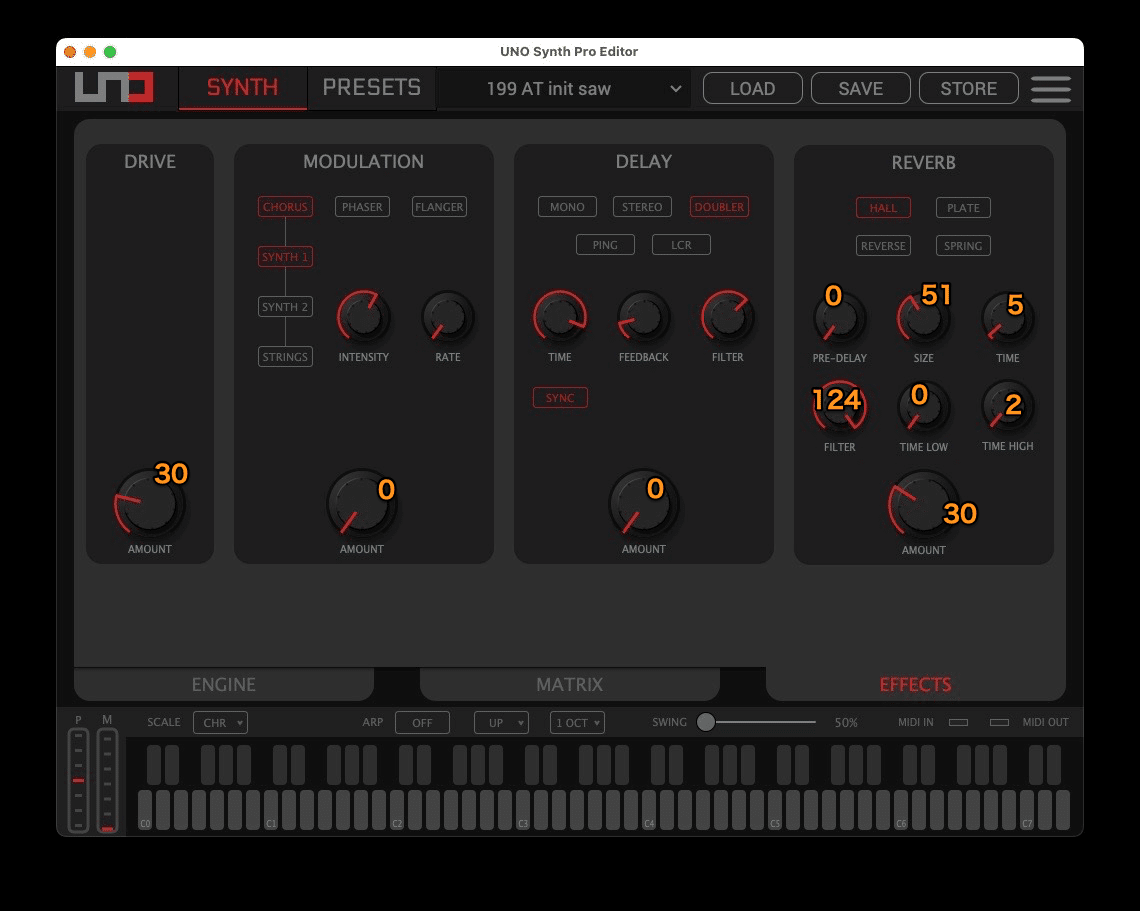Click the MODULATION INTENSITY knob
1140x911 pixels.
coord(363,316)
